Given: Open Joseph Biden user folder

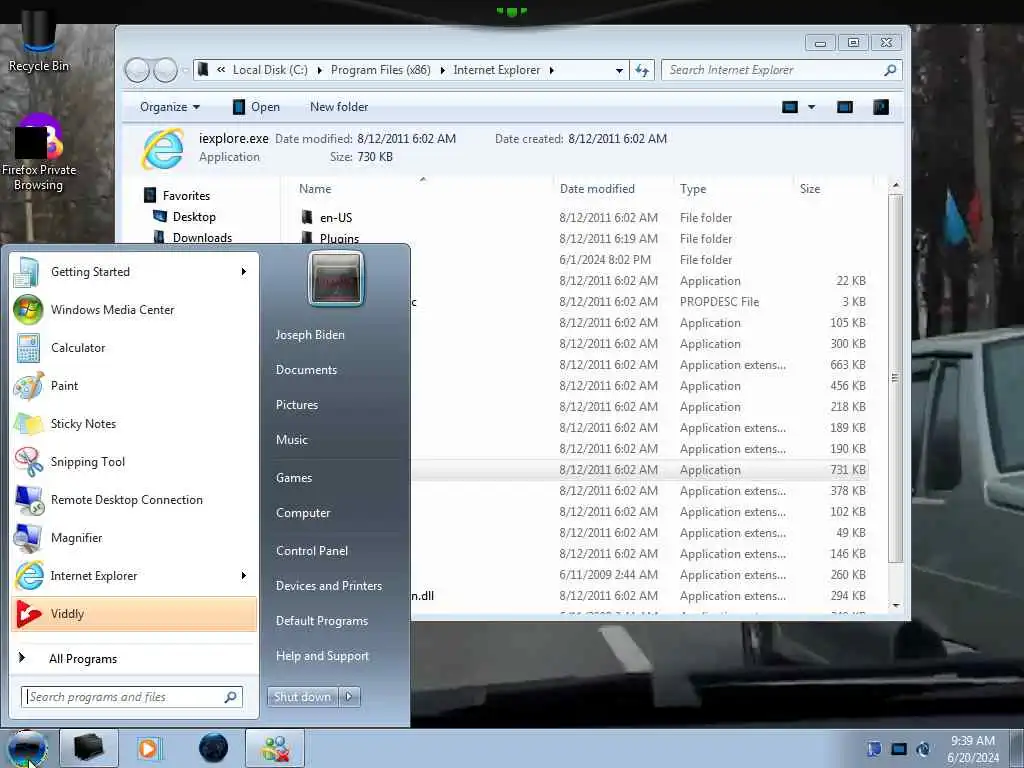Looking at the screenshot, I should [310, 334].
